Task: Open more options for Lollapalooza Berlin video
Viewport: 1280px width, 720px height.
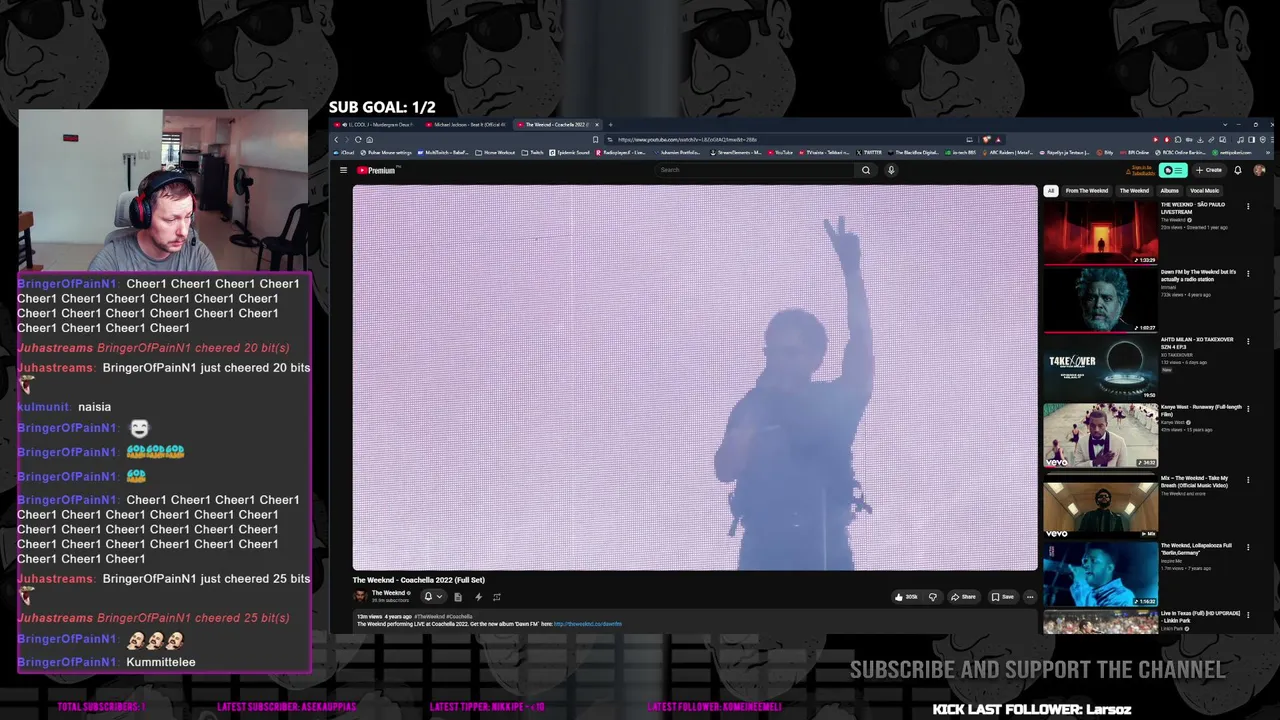Action: pyautogui.click(x=1248, y=548)
